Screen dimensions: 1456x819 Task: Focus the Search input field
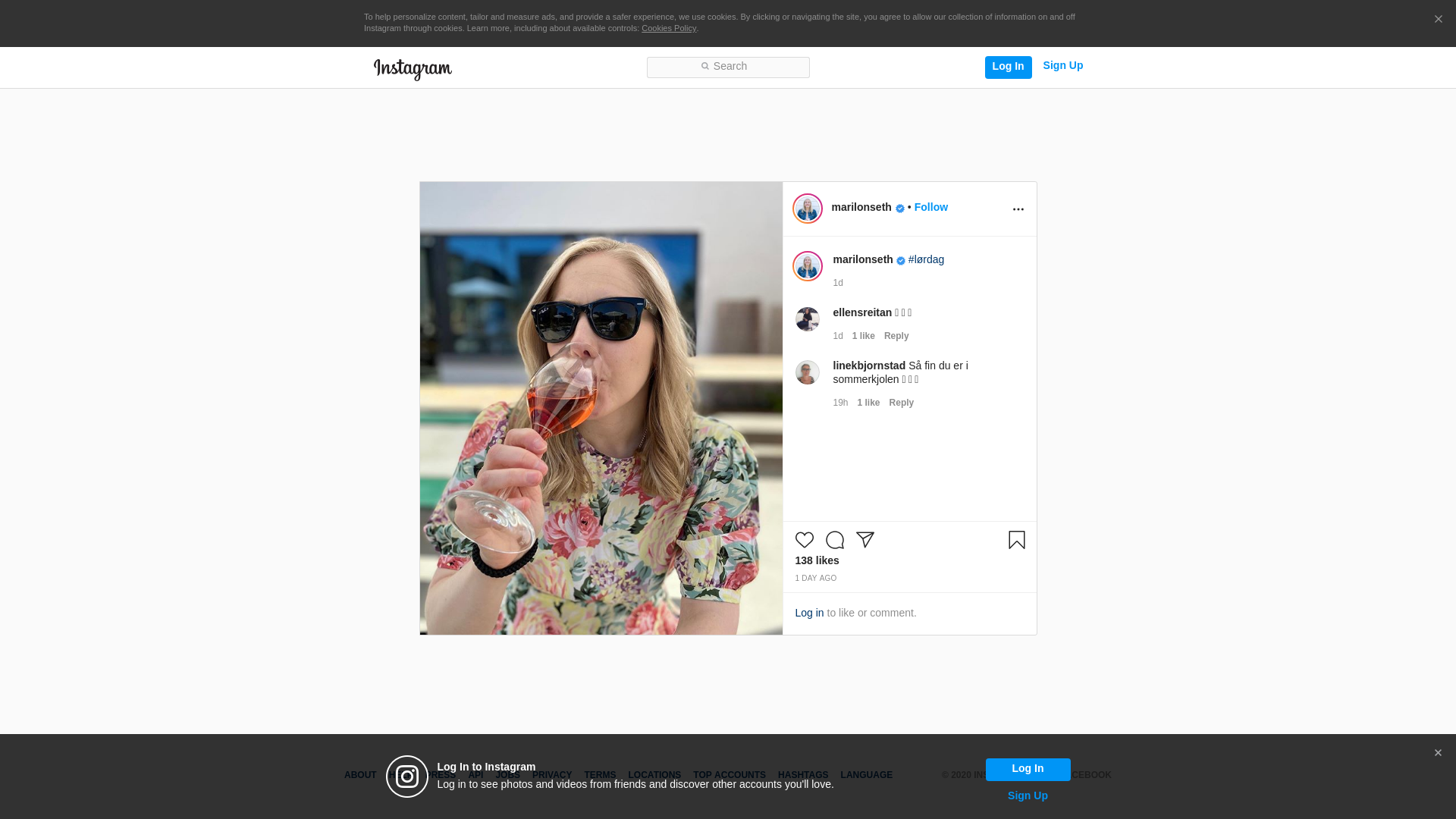tap(728, 67)
